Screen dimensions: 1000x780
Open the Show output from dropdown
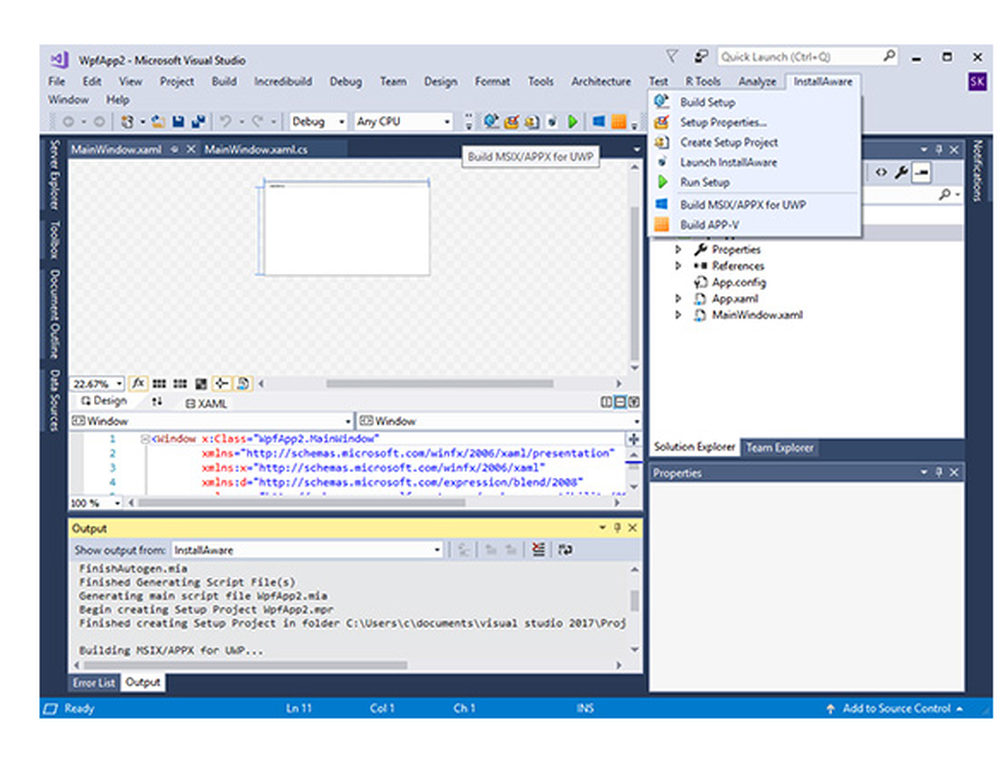(x=437, y=550)
